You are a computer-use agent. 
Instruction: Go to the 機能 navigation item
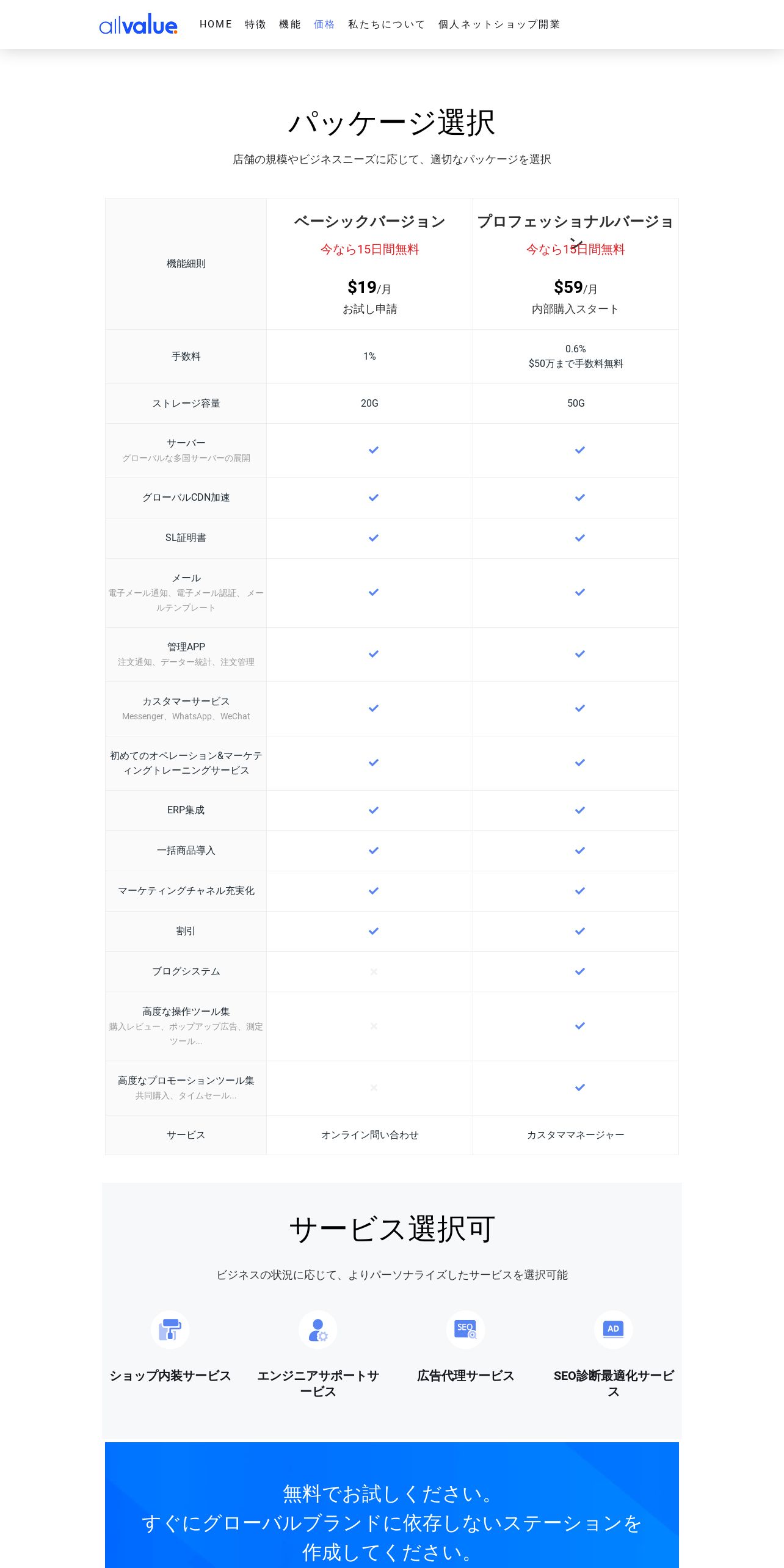click(x=289, y=24)
